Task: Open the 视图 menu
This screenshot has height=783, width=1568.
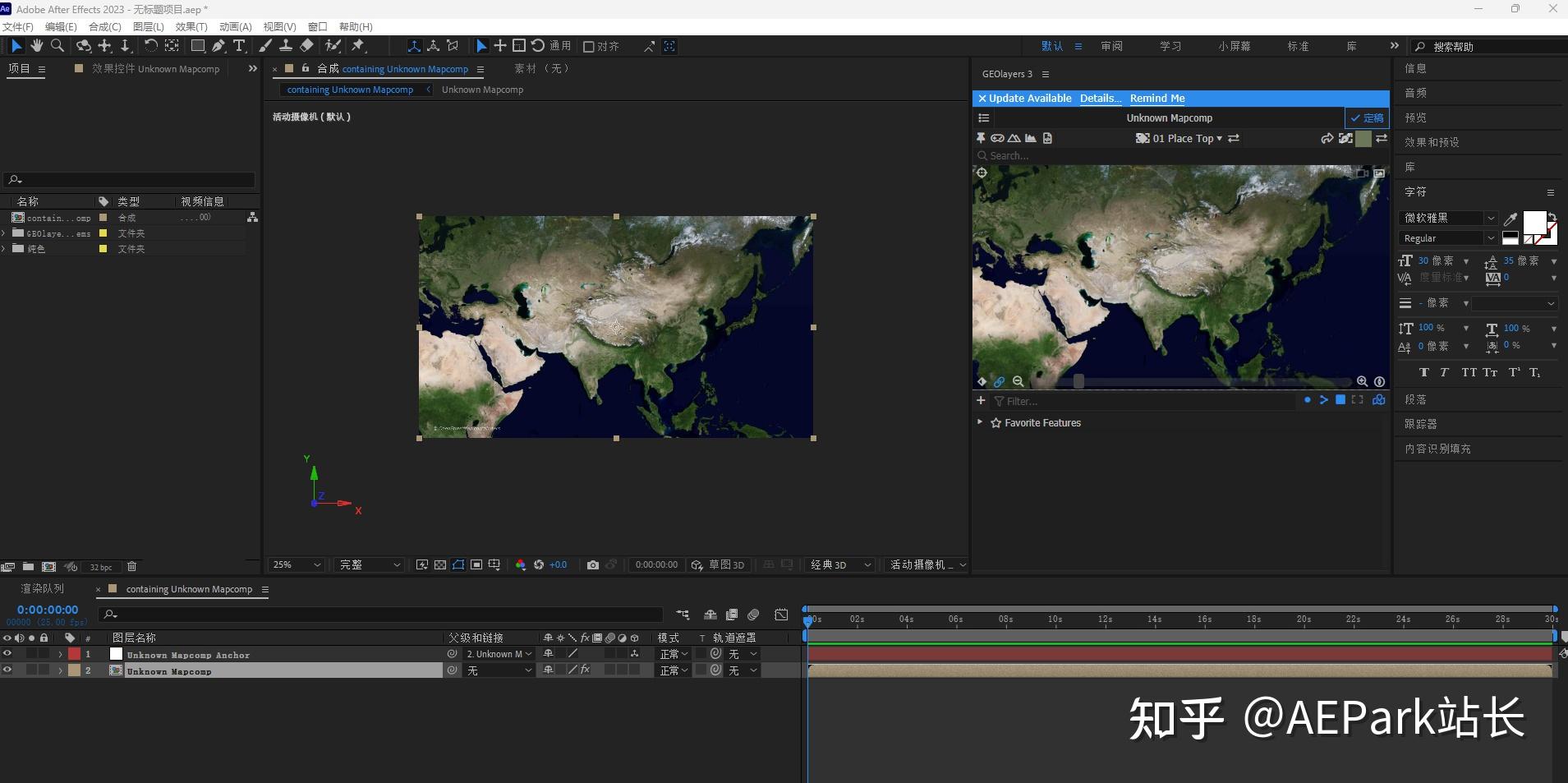Action: tap(278, 26)
